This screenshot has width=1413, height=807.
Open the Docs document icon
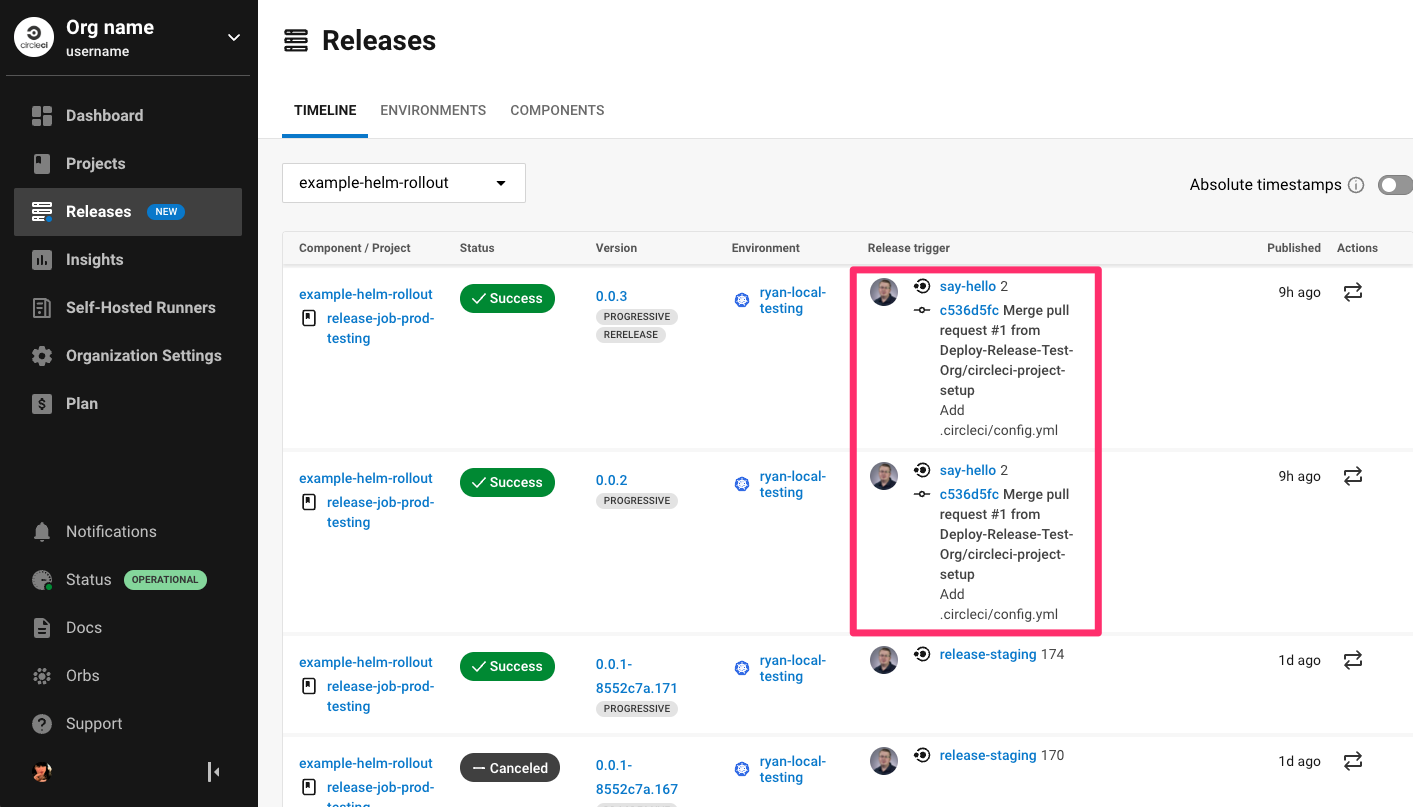pyautogui.click(x=42, y=628)
